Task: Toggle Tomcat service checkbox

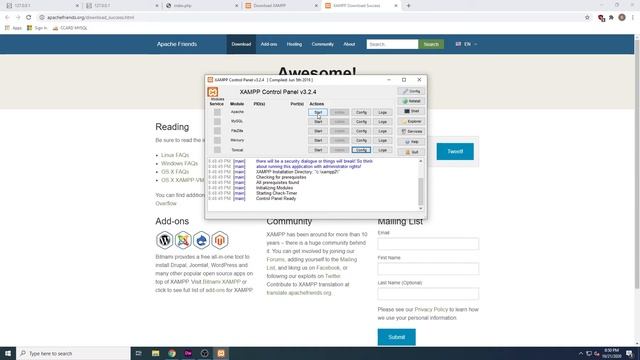Action: (x=217, y=150)
